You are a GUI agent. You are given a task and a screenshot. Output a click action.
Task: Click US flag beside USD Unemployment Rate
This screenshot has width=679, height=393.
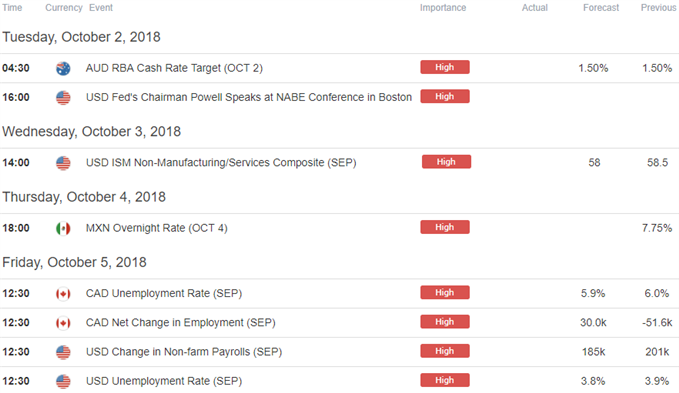click(63, 381)
